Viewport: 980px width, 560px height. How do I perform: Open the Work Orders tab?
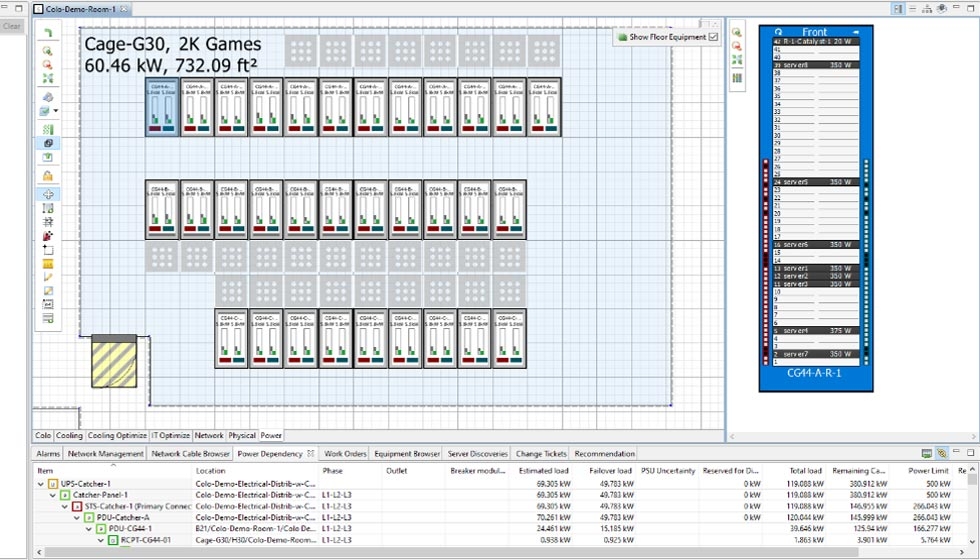pos(345,454)
